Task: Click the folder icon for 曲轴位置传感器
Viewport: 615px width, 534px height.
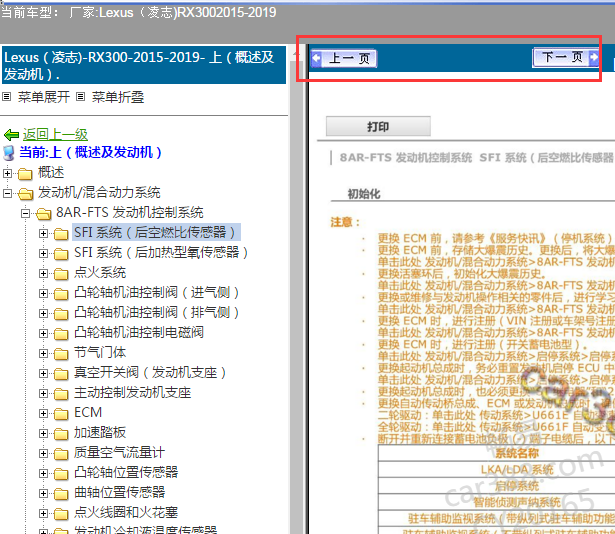Action: (x=61, y=494)
